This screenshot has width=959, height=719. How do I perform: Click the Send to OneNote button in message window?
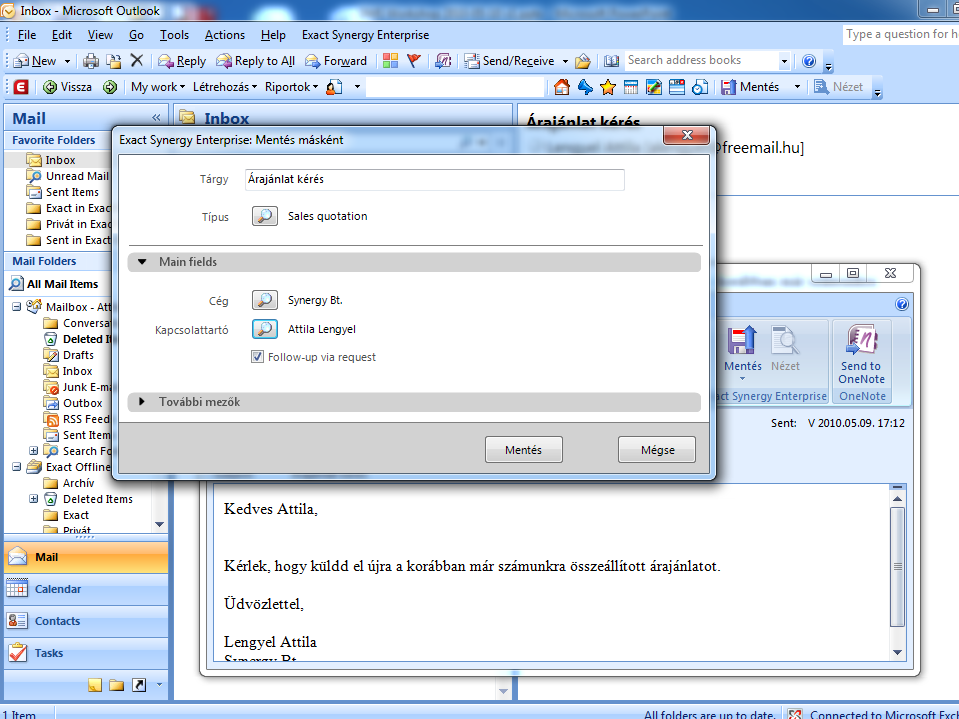coord(861,355)
